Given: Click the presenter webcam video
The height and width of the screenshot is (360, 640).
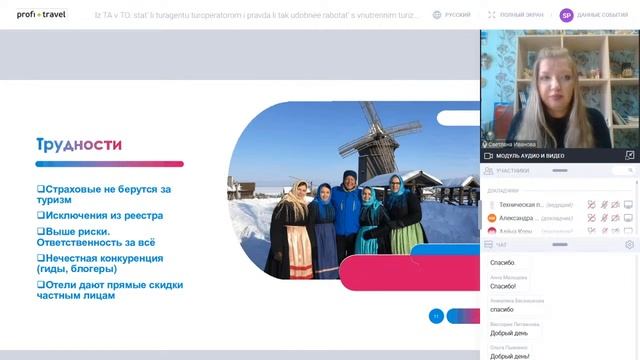Looking at the screenshot, I should 560,89.
